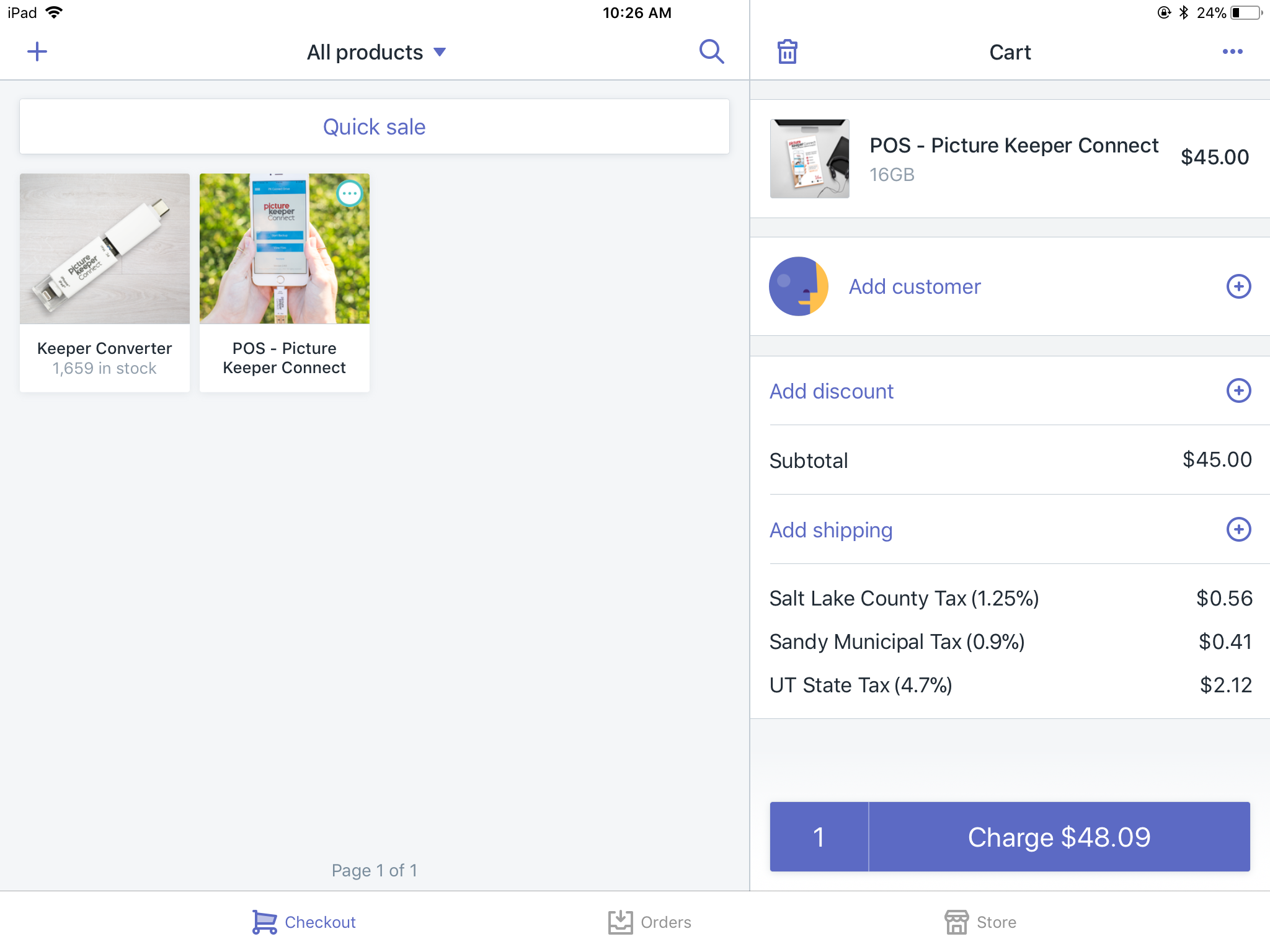Add POS Picture Keeper Connect tile
The width and height of the screenshot is (1270, 952).
pos(285,283)
